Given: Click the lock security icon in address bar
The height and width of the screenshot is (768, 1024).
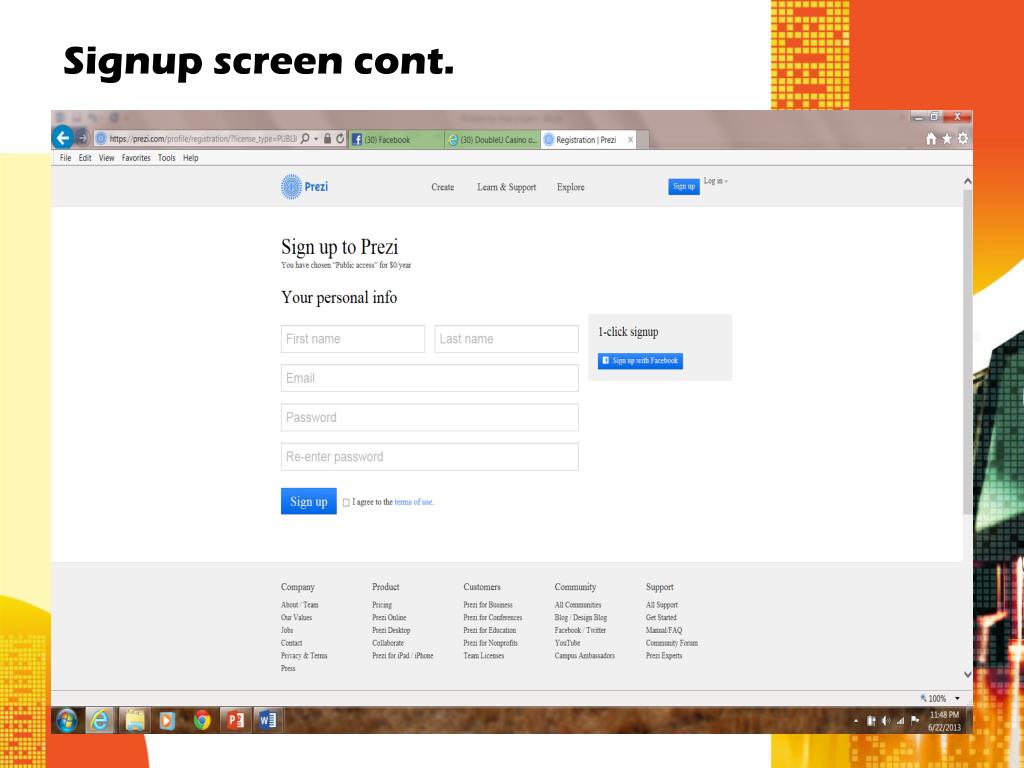Looking at the screenshot, I should pyautogui.click(x=328, y=138).
